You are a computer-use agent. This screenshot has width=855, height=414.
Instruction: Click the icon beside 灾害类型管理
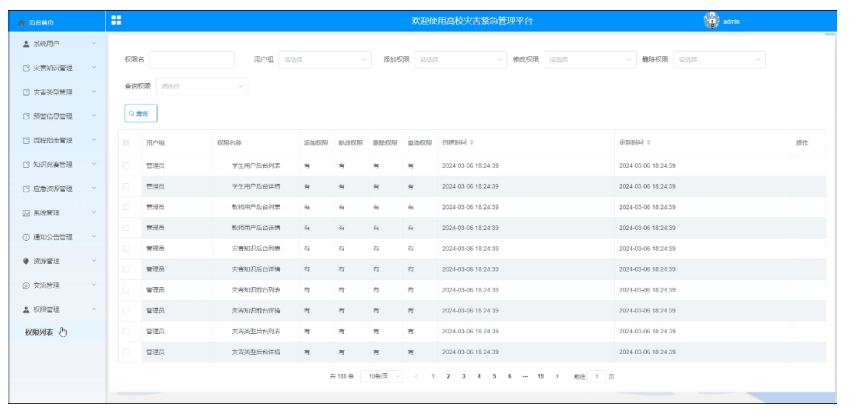coord(26,92)
